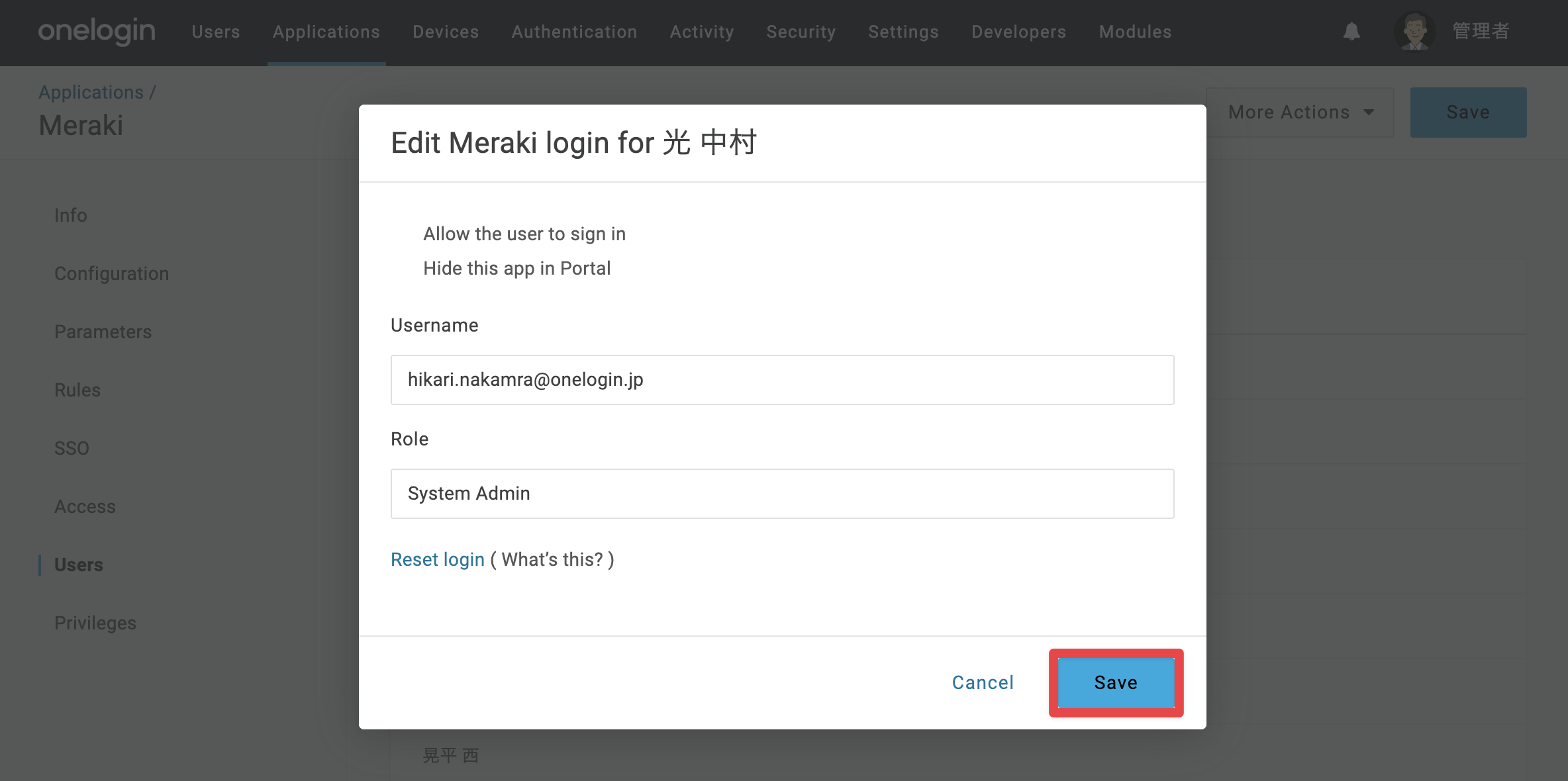Select the Users sidebar tab

click(x=78, y=565)
